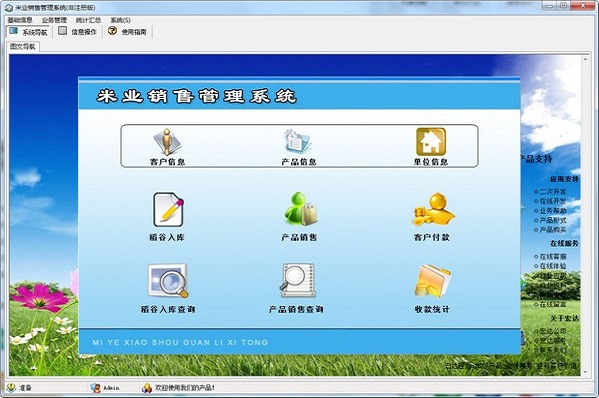Click the 应用支持 heading
599x398 pixels.
[565, 179]
